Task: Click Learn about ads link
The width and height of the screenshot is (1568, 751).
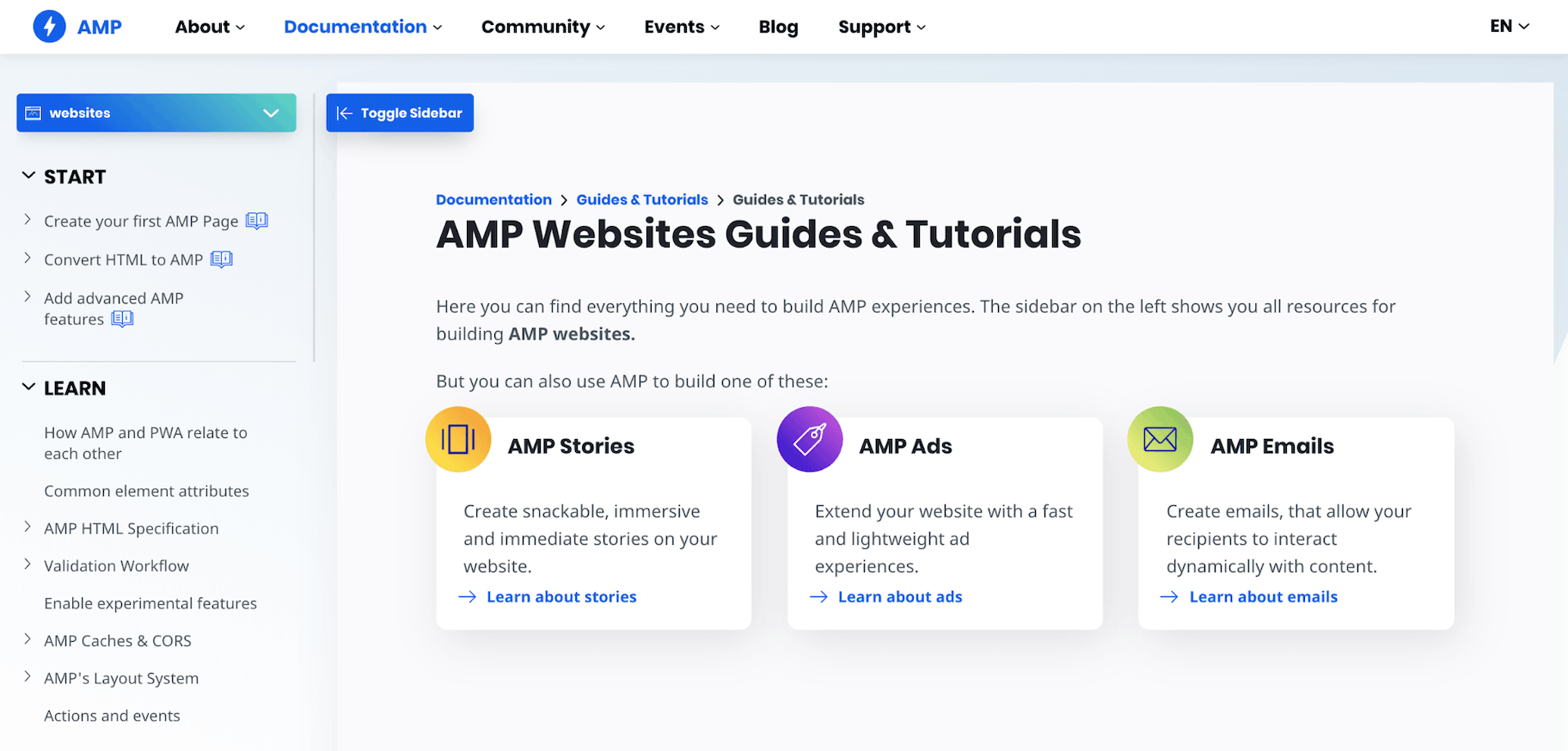Action: [x=899, y=597]
